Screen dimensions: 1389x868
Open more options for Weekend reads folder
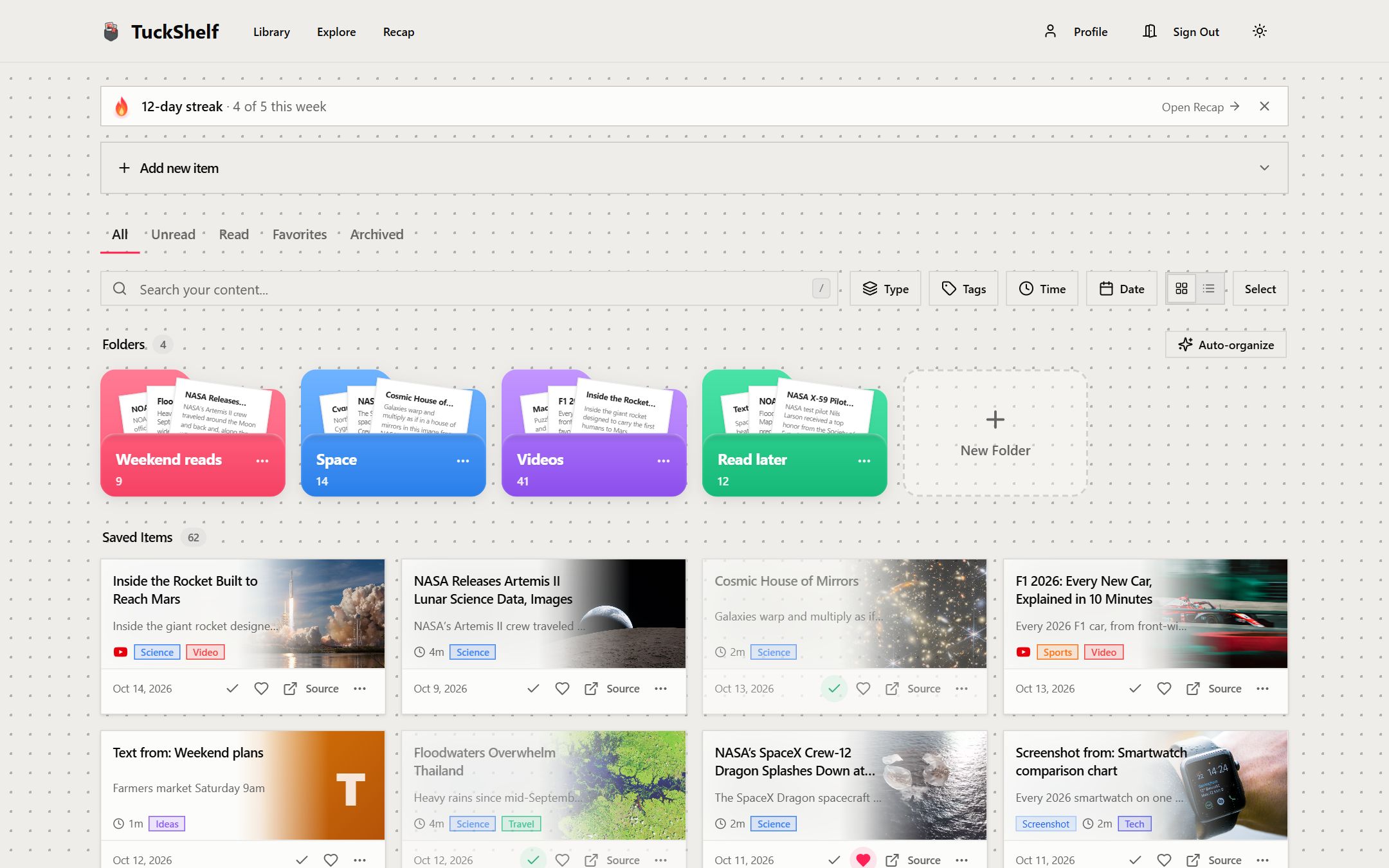coord(262,460)
